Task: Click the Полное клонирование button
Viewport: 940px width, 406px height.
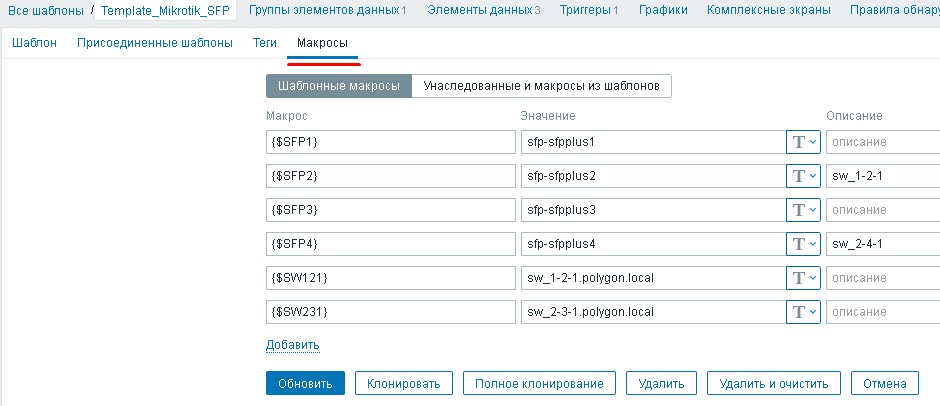Action: coord(539,384)
